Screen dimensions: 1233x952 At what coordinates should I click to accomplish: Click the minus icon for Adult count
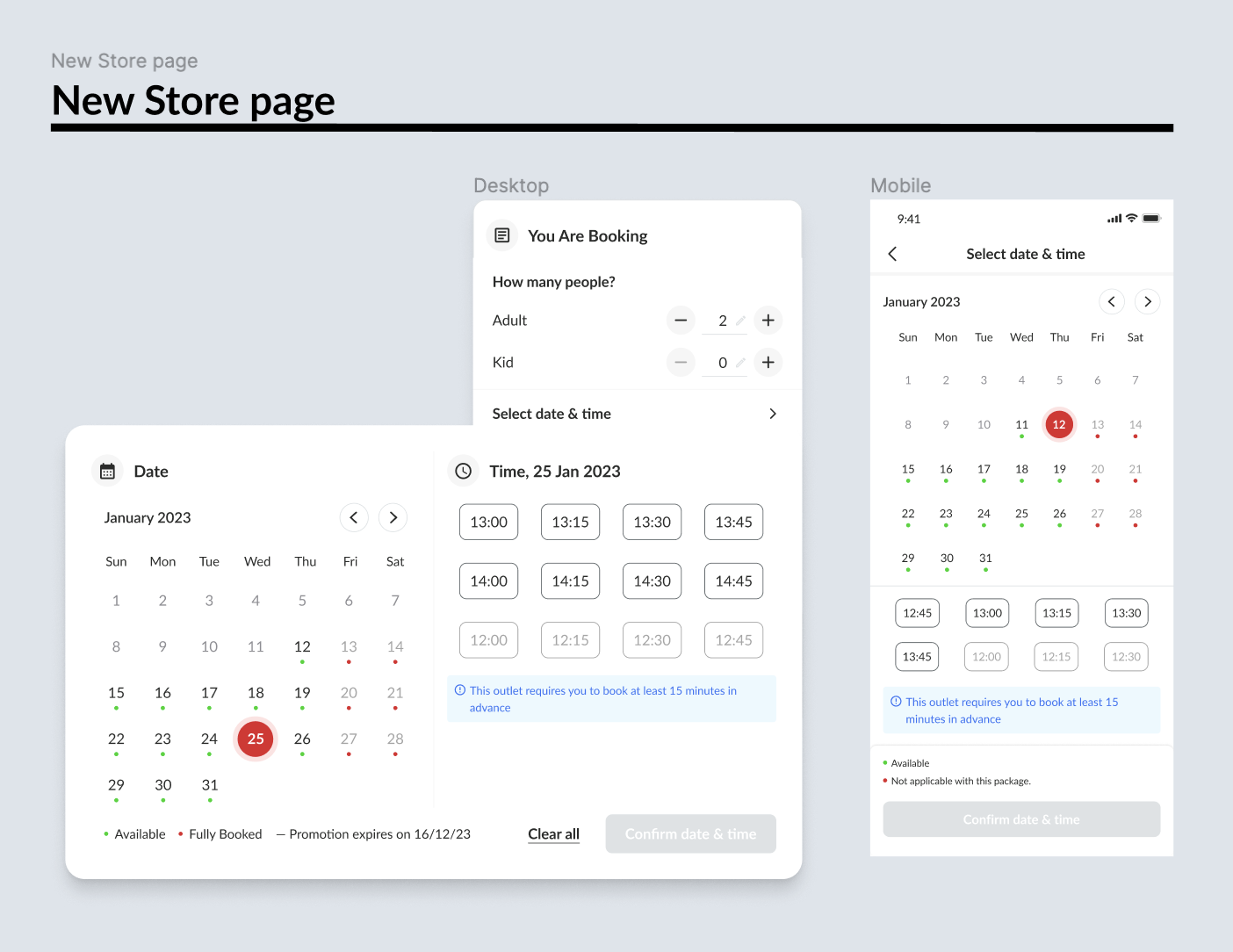(681, 321)
